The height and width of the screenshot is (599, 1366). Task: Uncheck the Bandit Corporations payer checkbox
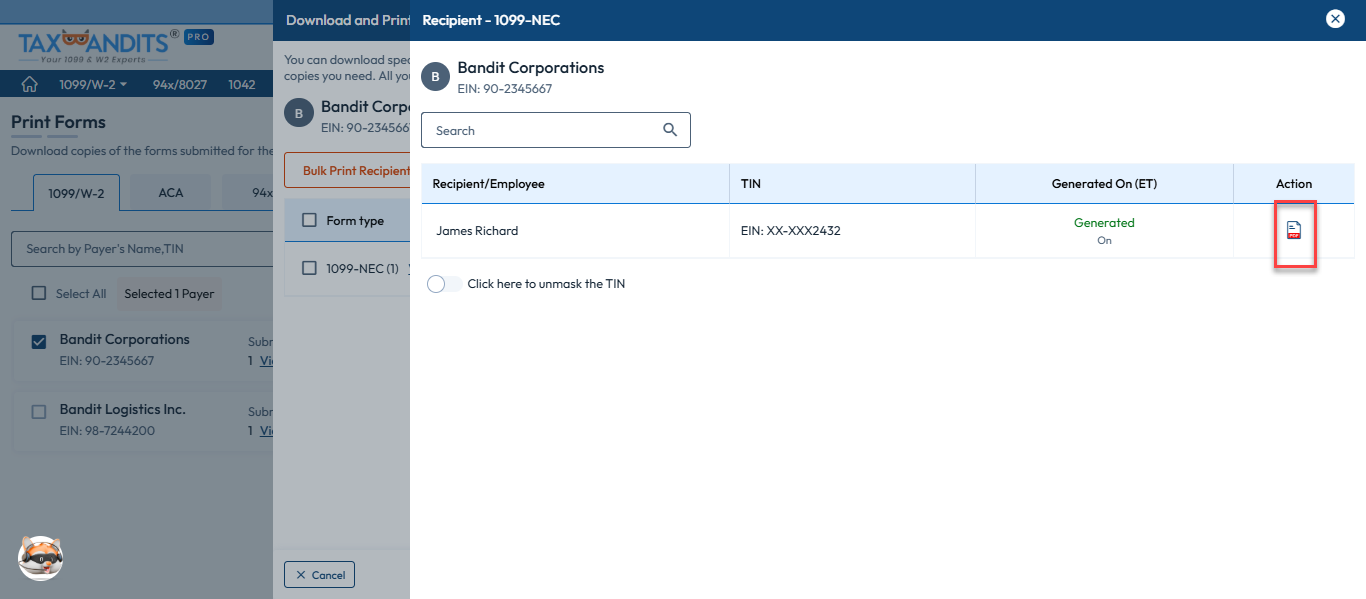39,342
